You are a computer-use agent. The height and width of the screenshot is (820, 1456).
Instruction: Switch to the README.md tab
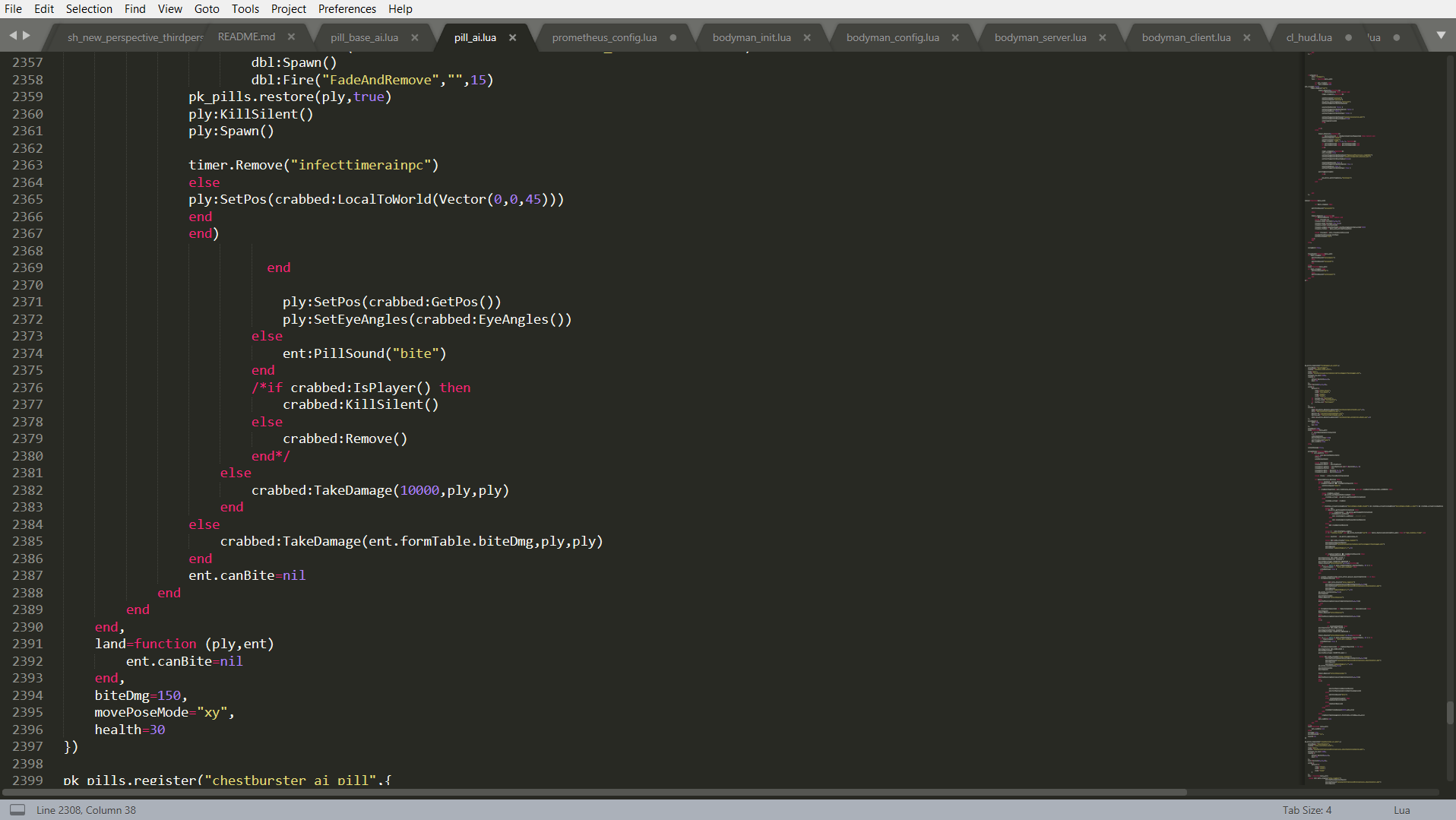tap(246, 36)
